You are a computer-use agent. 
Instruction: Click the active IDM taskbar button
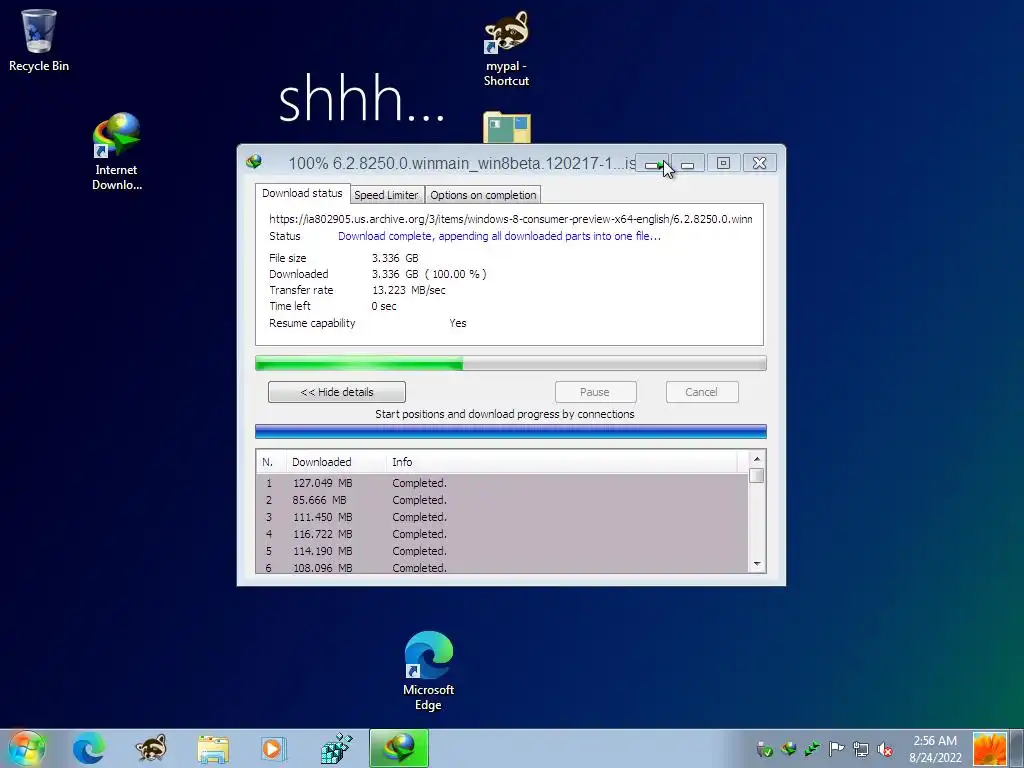coord(399,748)
